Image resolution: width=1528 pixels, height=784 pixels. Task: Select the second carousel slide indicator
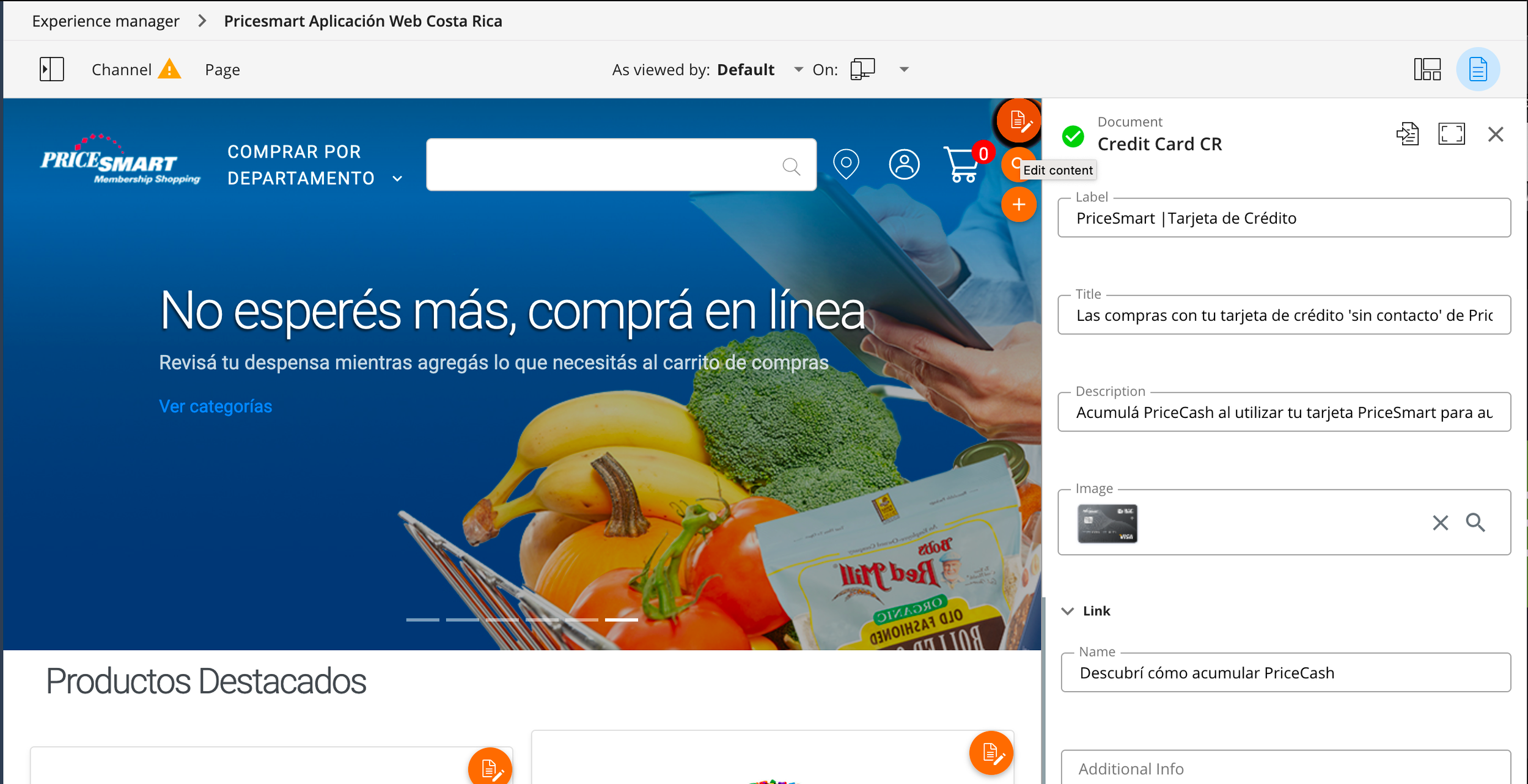463,620
